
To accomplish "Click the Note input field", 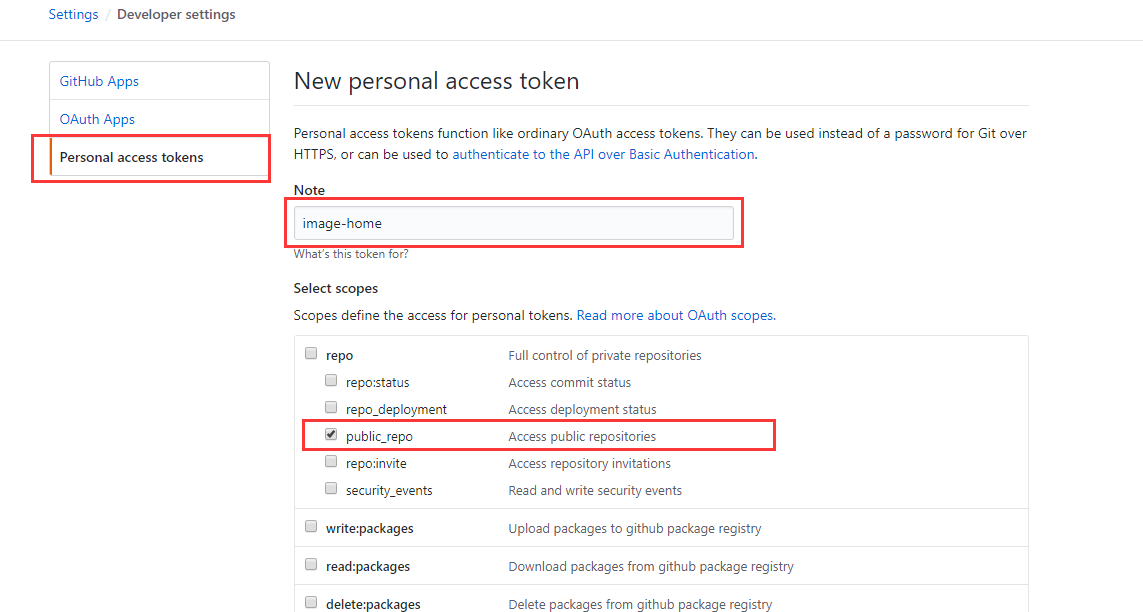I will 513,223.
